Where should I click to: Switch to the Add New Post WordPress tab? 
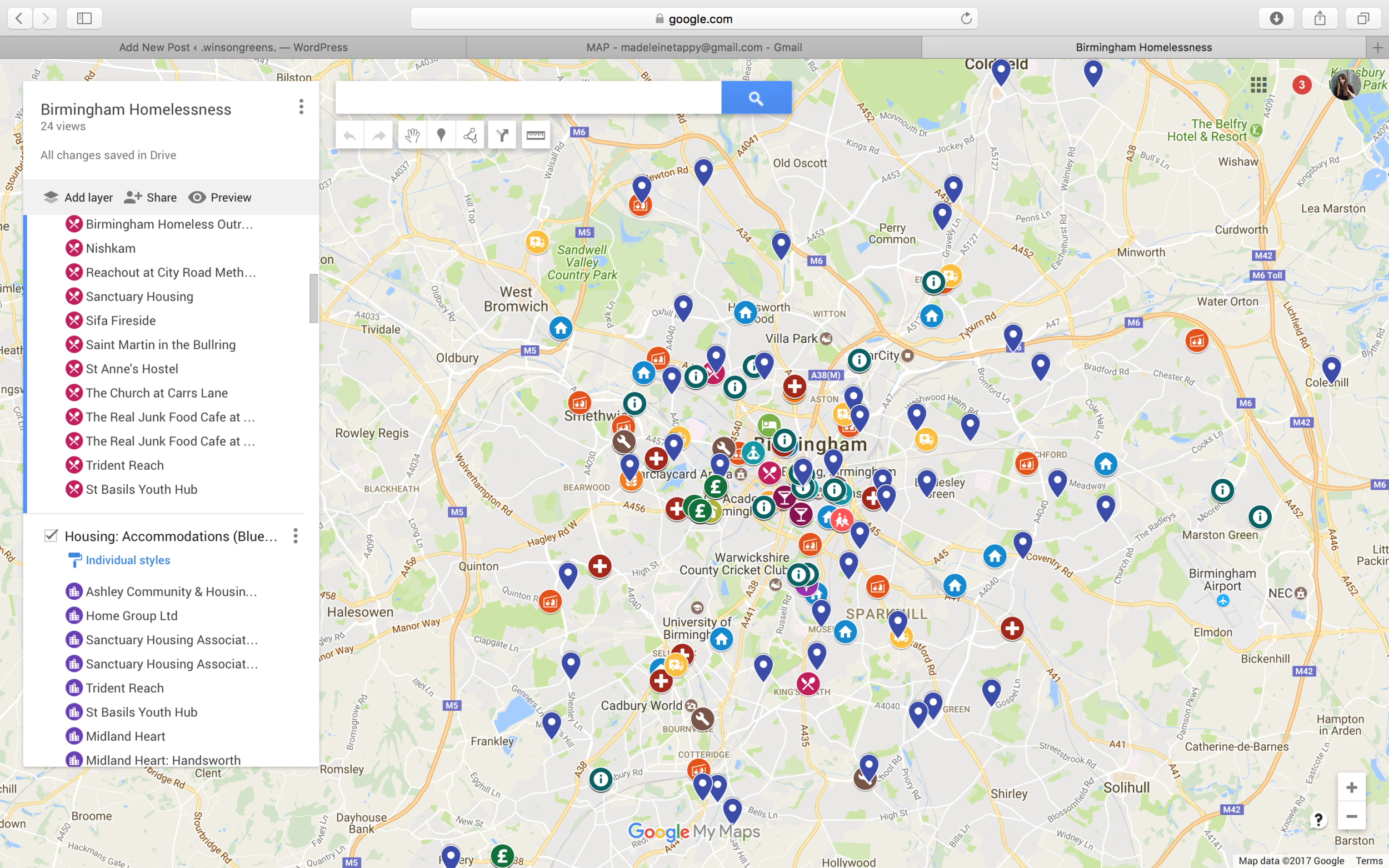233,48
